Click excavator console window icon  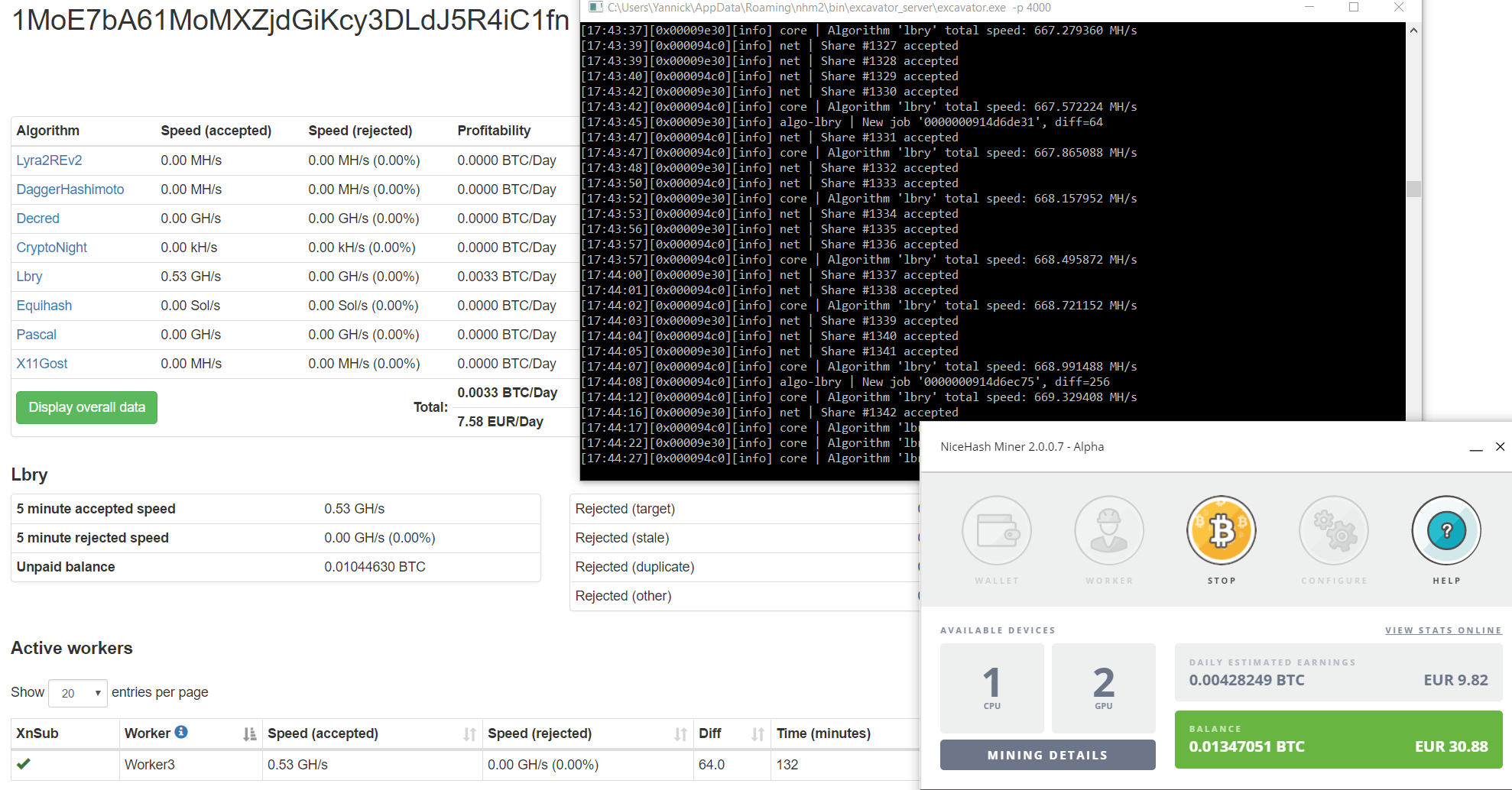pos(595,8)
